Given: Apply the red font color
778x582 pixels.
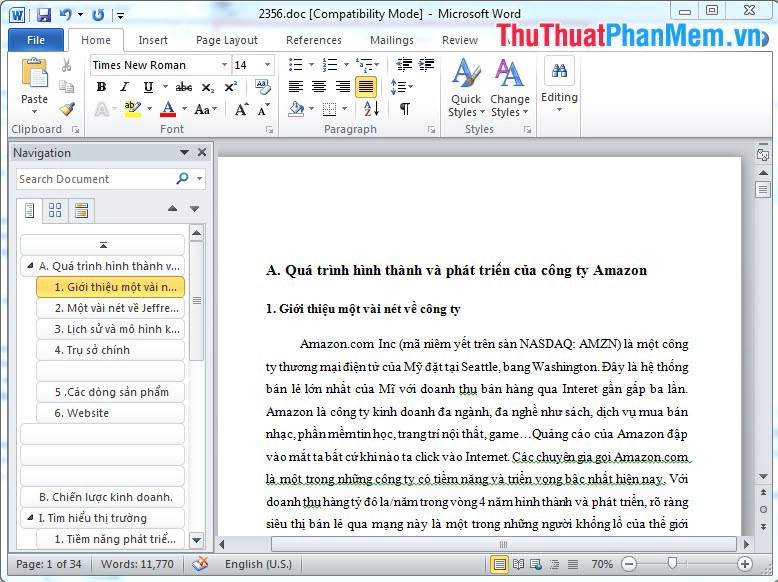Looking at the screenshot, I should (x=168, y=109).
